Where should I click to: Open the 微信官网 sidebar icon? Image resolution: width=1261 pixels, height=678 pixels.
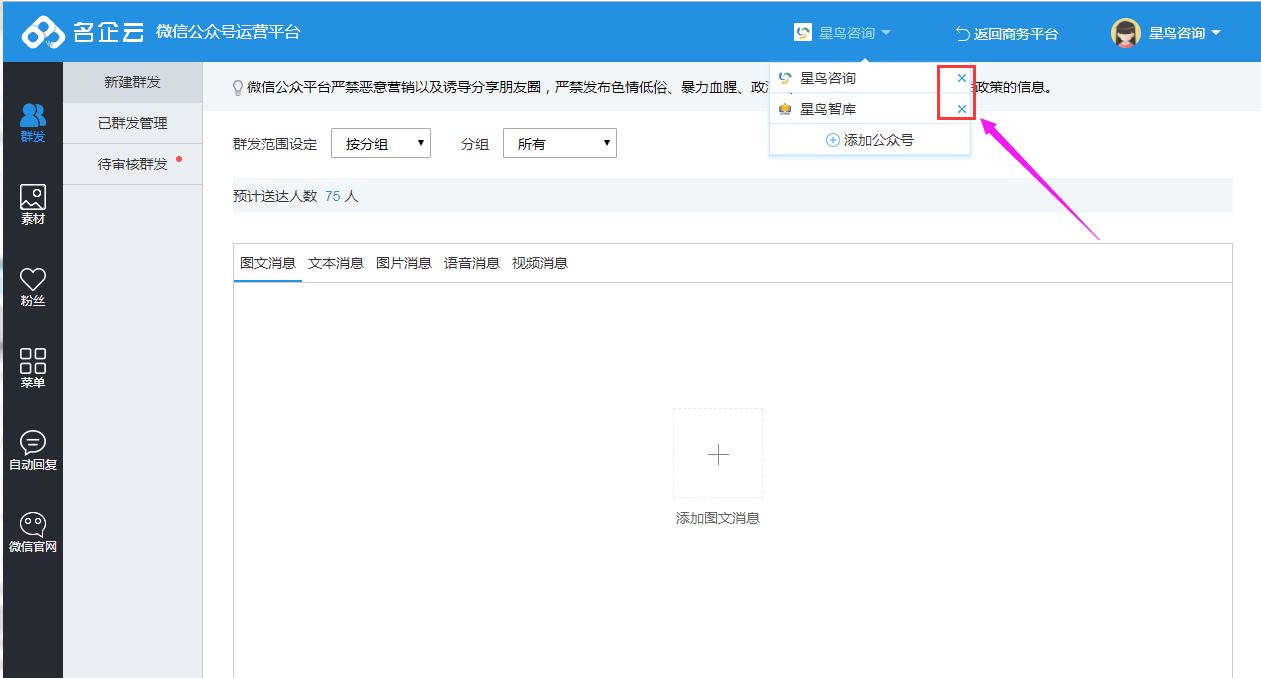[32, 532]
